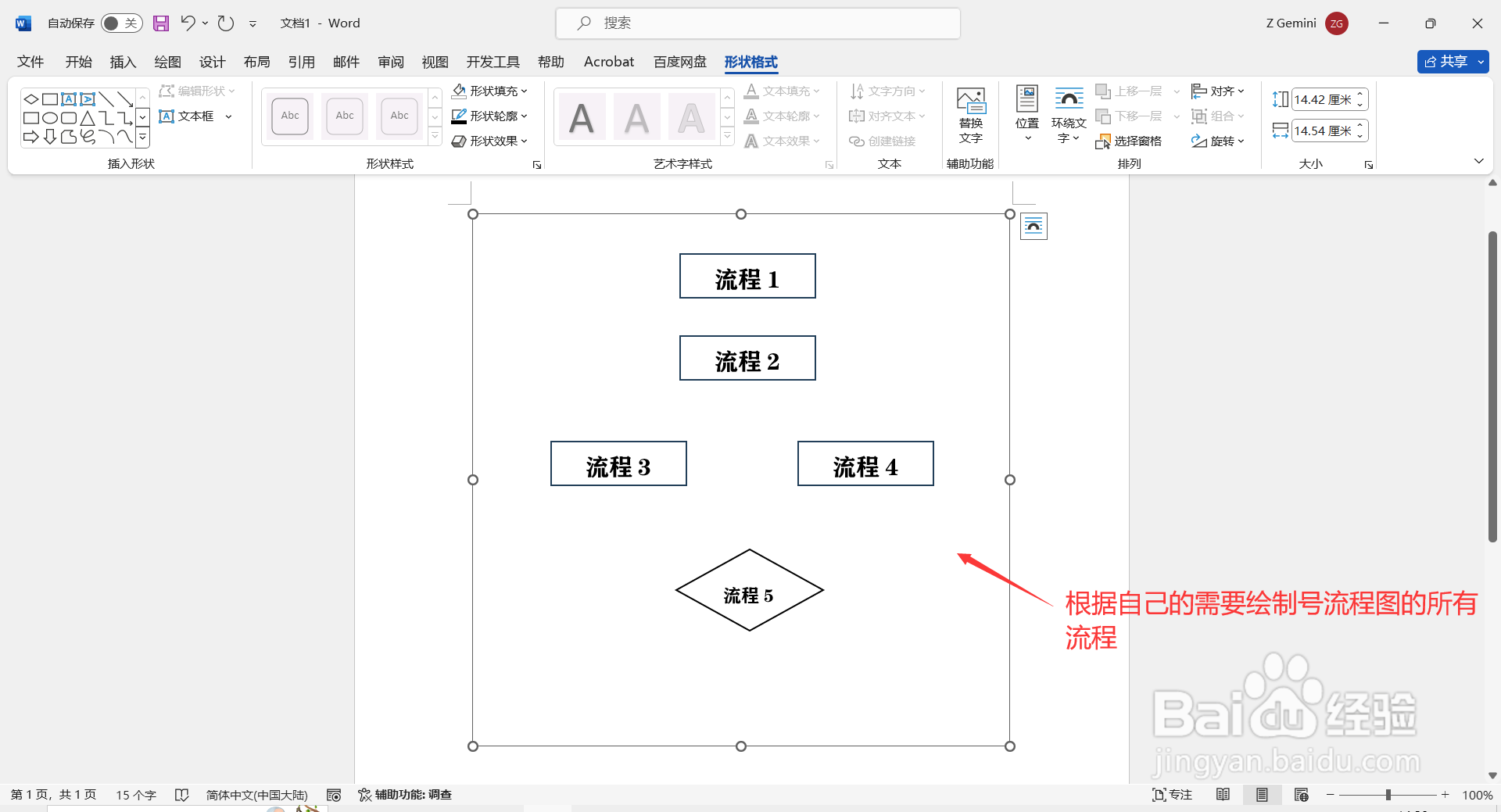Select the arrow line shape in gallery

(125, 99)
